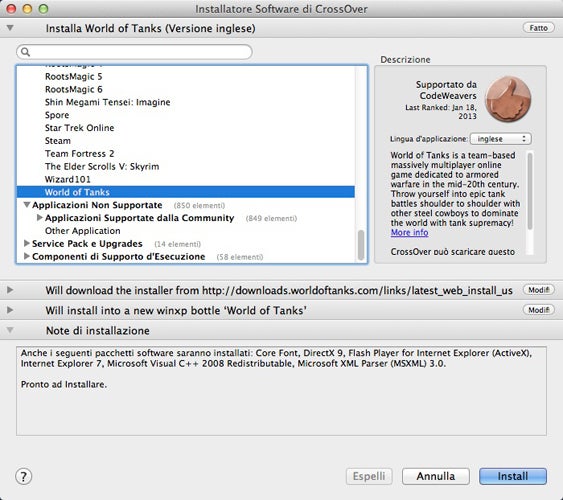The width and height of the screenshot is (563, 500).
Task: Click the application list scrollbar
Action: 361,164
